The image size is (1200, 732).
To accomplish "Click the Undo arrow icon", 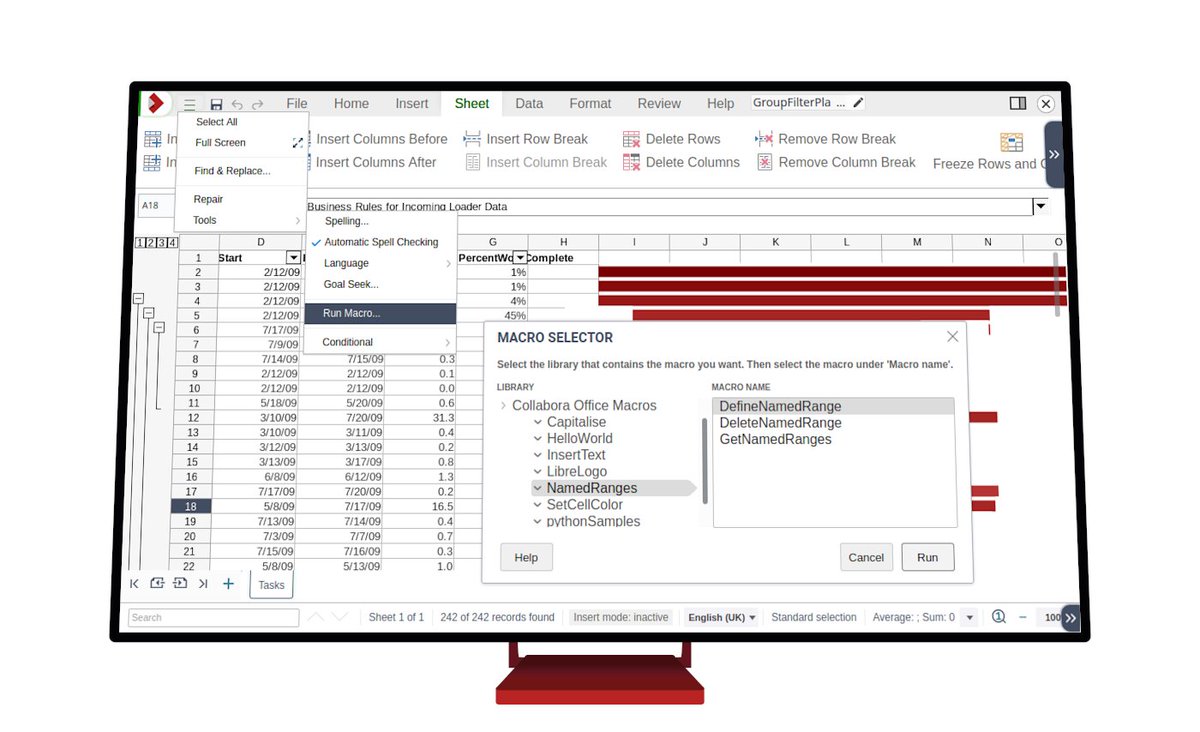I will [237, 104].
